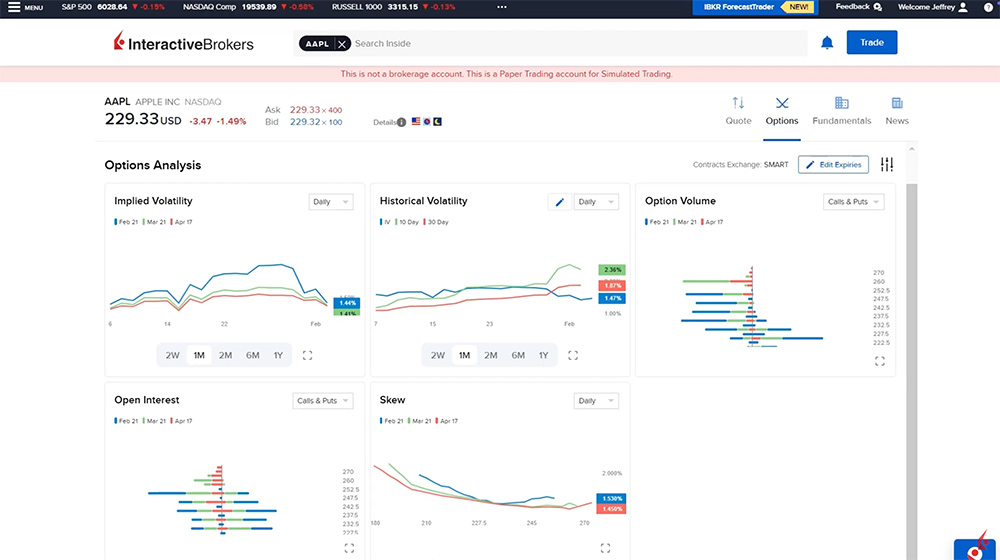
Task: Select 6M range on Implied Volatility
Action: pyautogui.click(x=253, y=355)
